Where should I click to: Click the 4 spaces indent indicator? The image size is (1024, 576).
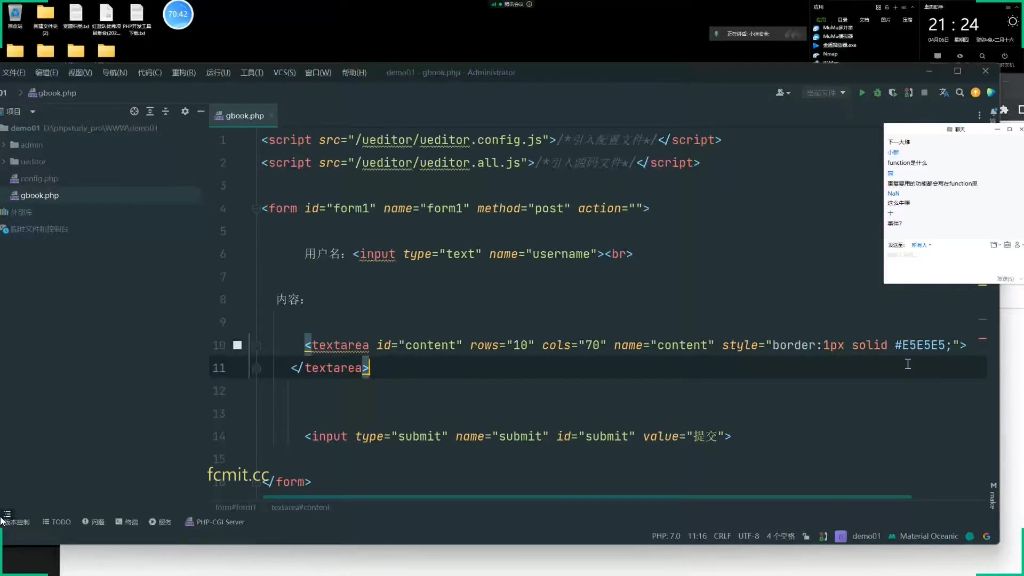(780, 536)
